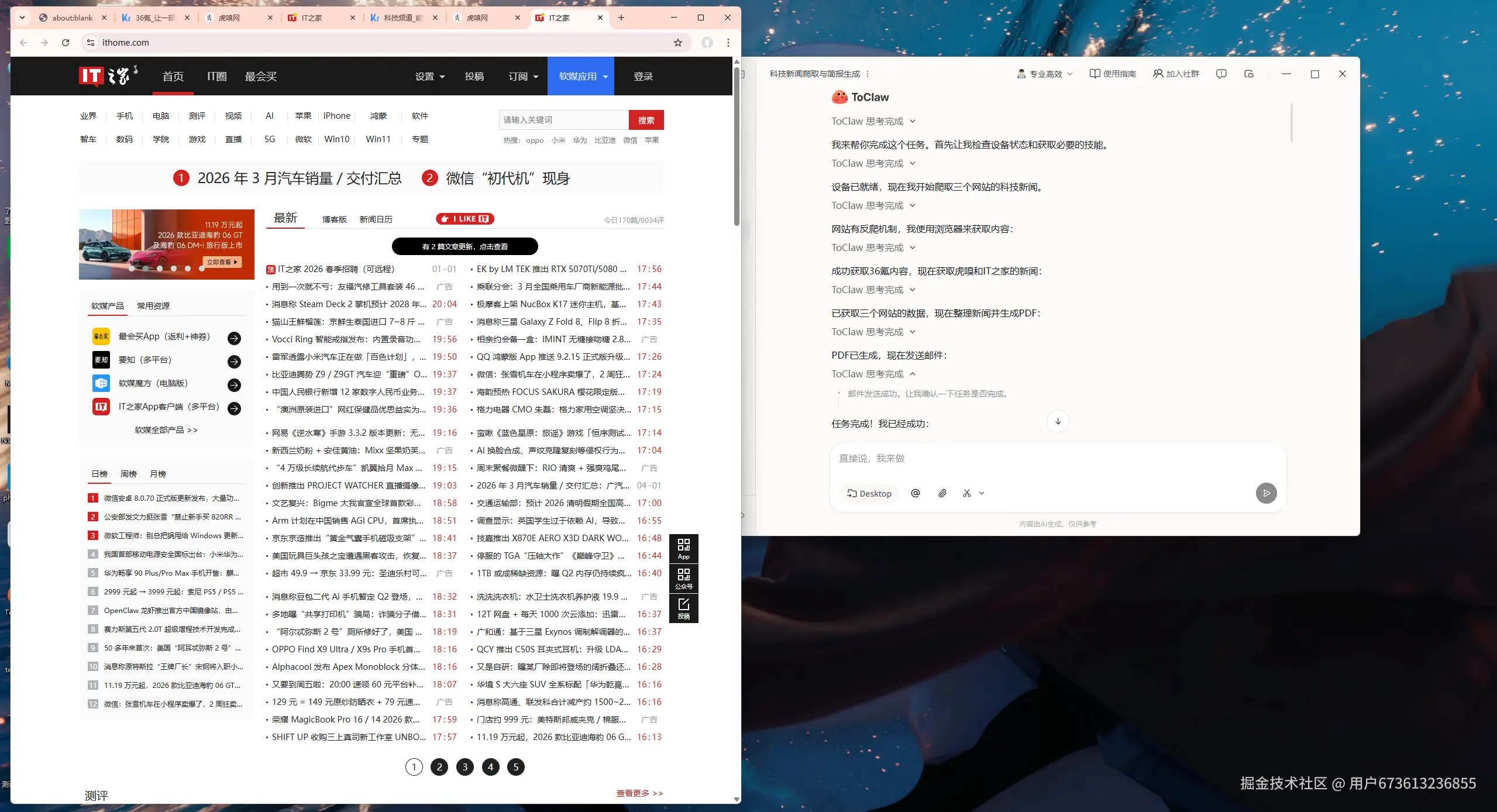The image size is (1497, 812).
Task: Switch to the 周榜 ranking tab
Action: pos(128,474)
